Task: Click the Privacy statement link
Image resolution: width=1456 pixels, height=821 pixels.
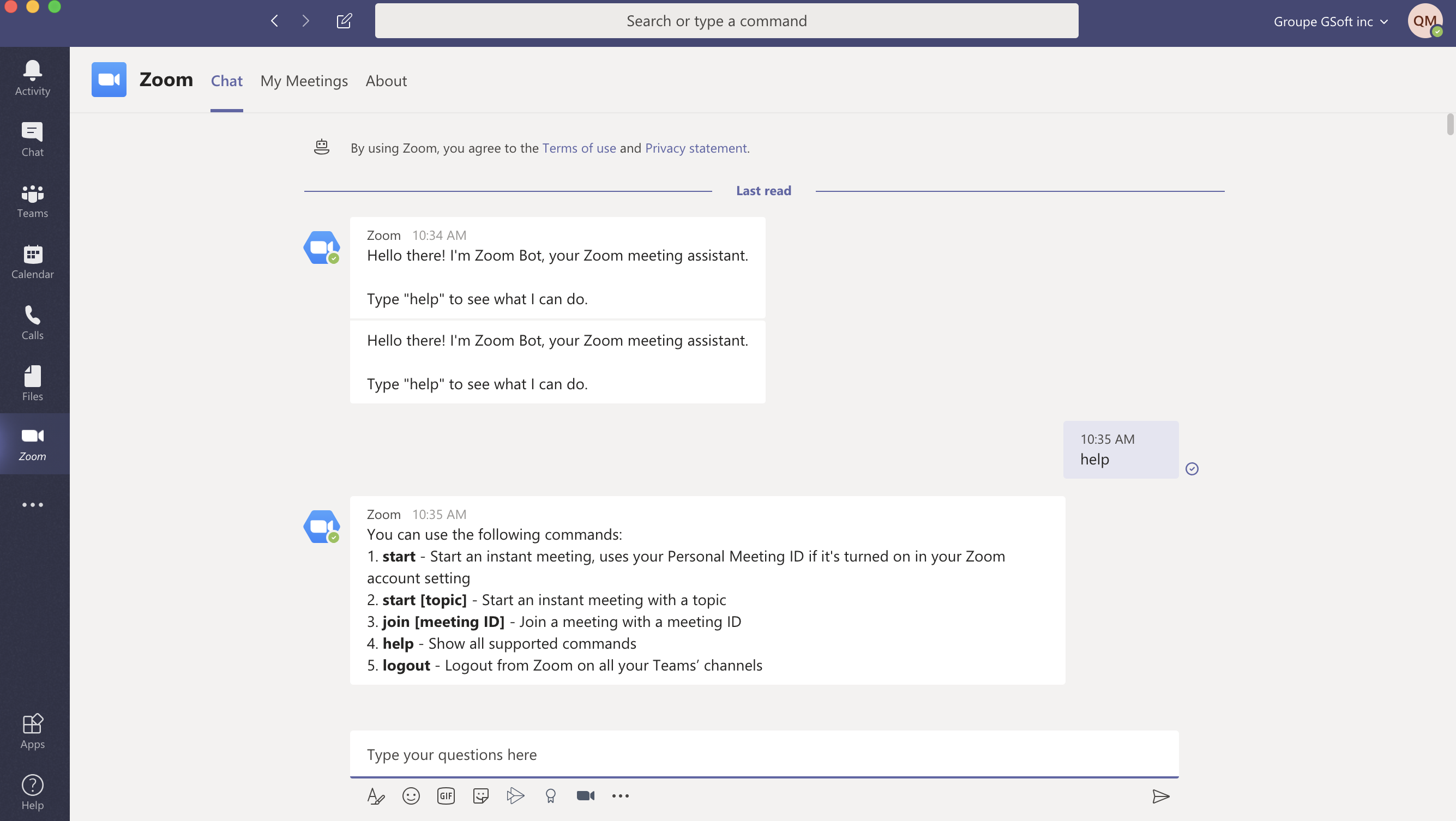Action: coord(696,148)
